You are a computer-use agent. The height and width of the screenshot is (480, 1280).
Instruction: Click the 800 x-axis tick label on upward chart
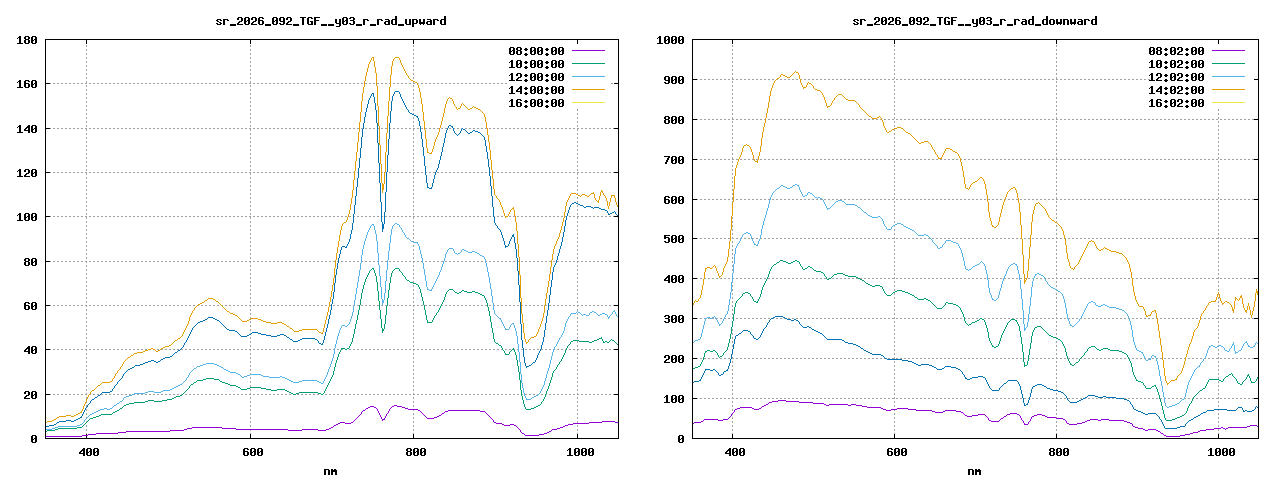pos(416,453)
